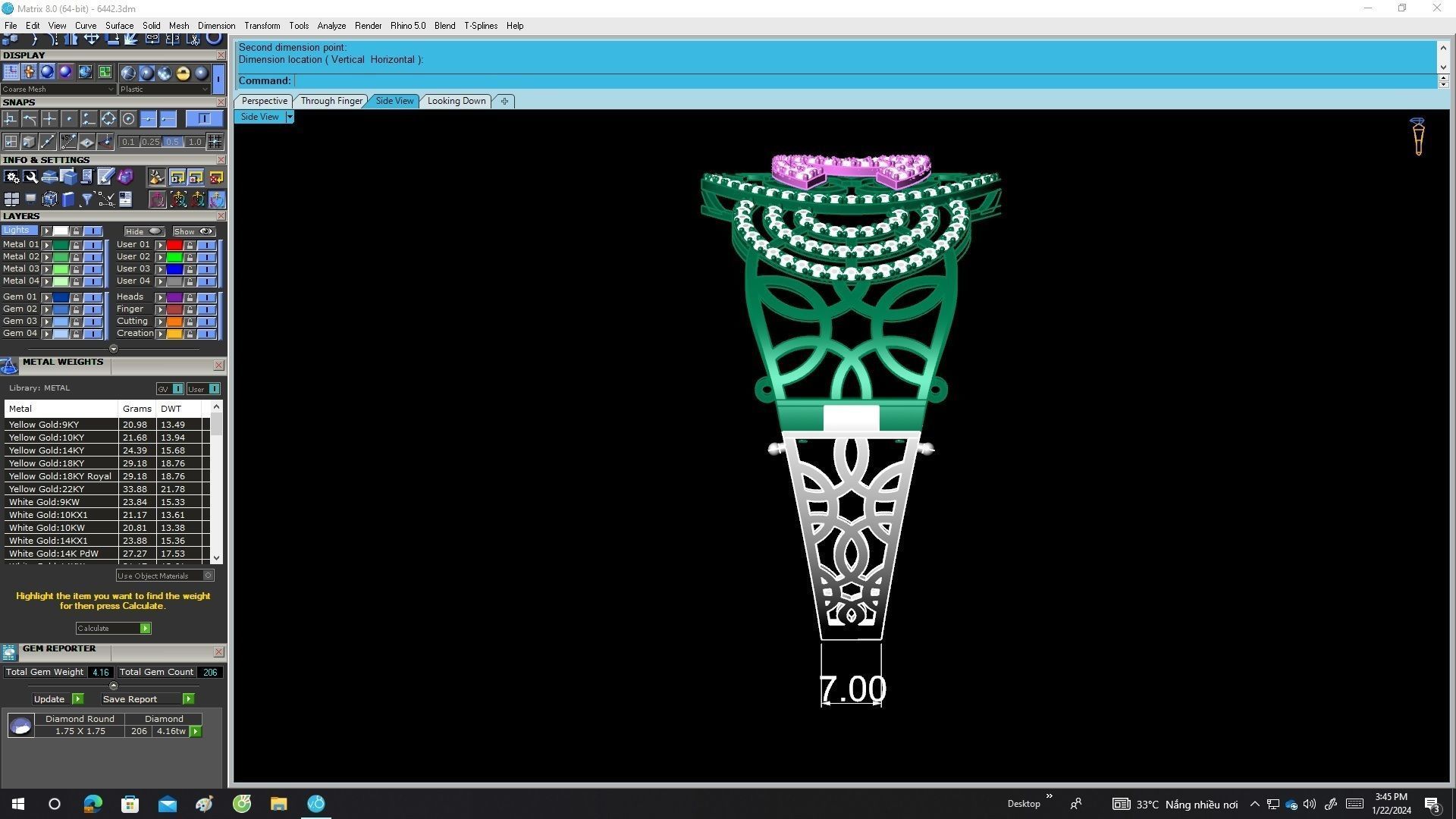Select the gold material sphere icon
Viewport: 1456px width, 819px height.
183,73
